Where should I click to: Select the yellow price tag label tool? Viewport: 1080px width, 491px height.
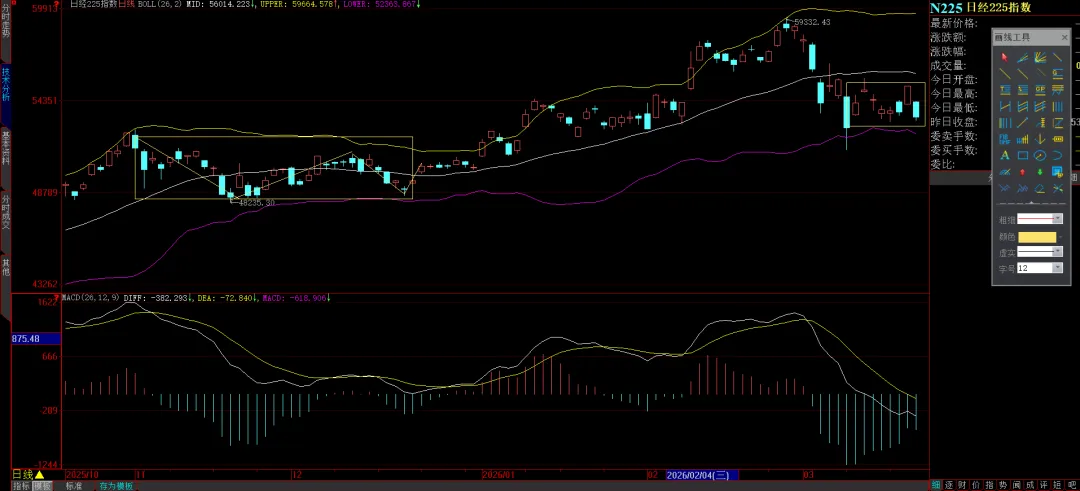[1057, 138]
